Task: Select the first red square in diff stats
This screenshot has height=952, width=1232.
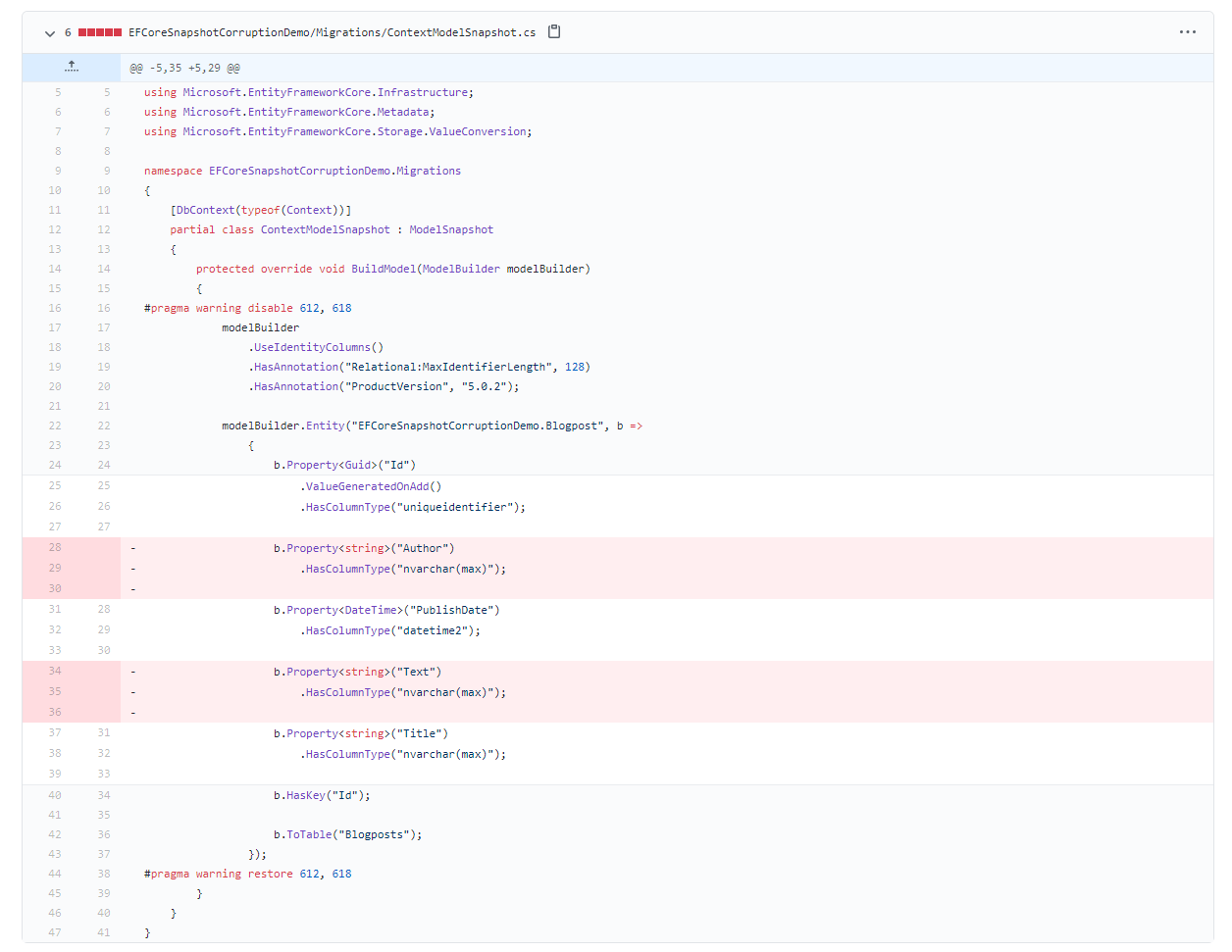Action: (82, 31)
